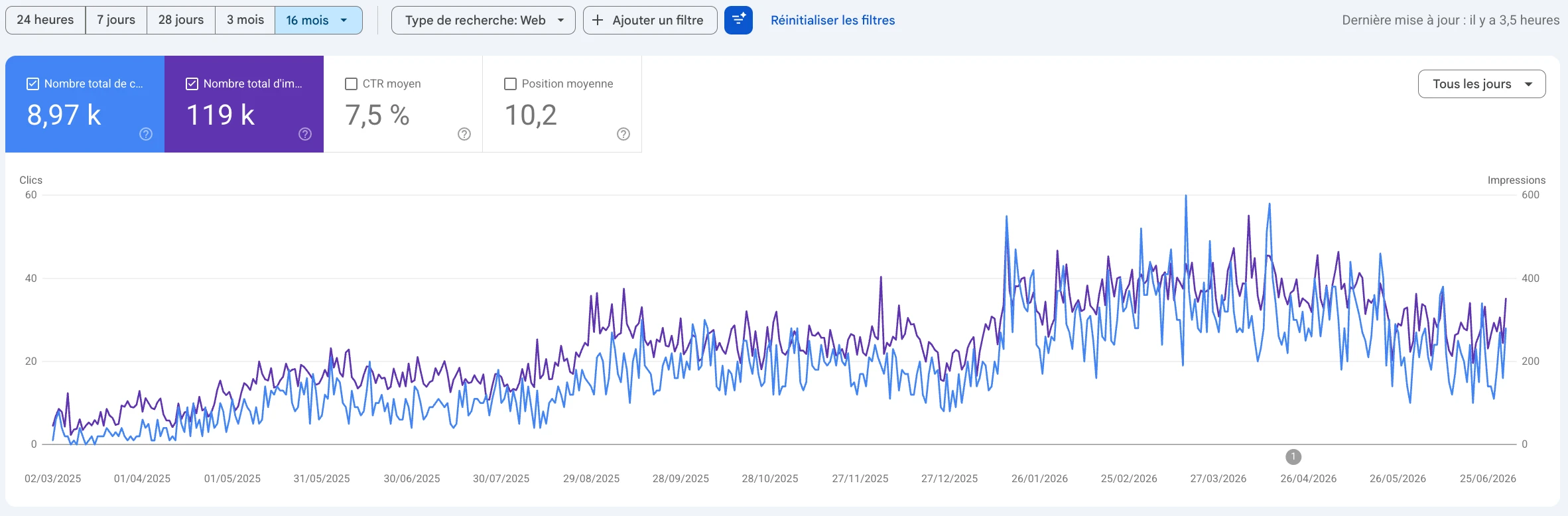The width and height of the screenshot is (1568, 516).
Task: Click the 27/11/2025 axis date label
Action: coord(860,478)
